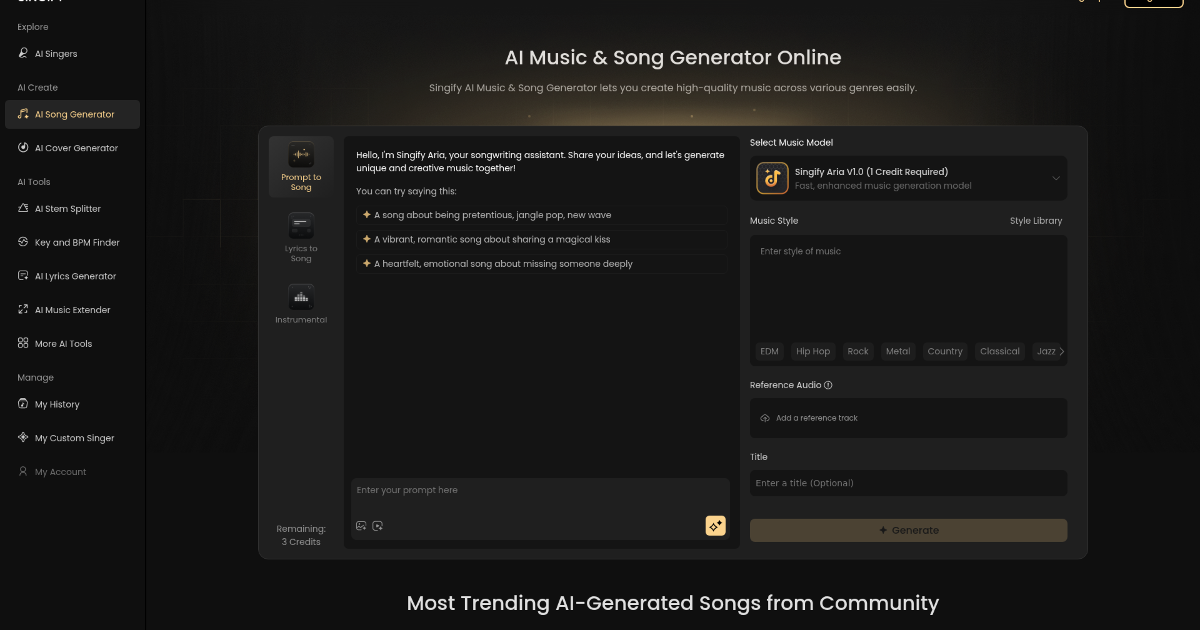Open My Custom Singer page
The image size is (1200, 630).
pyautogui.click(x=73, y=437)
